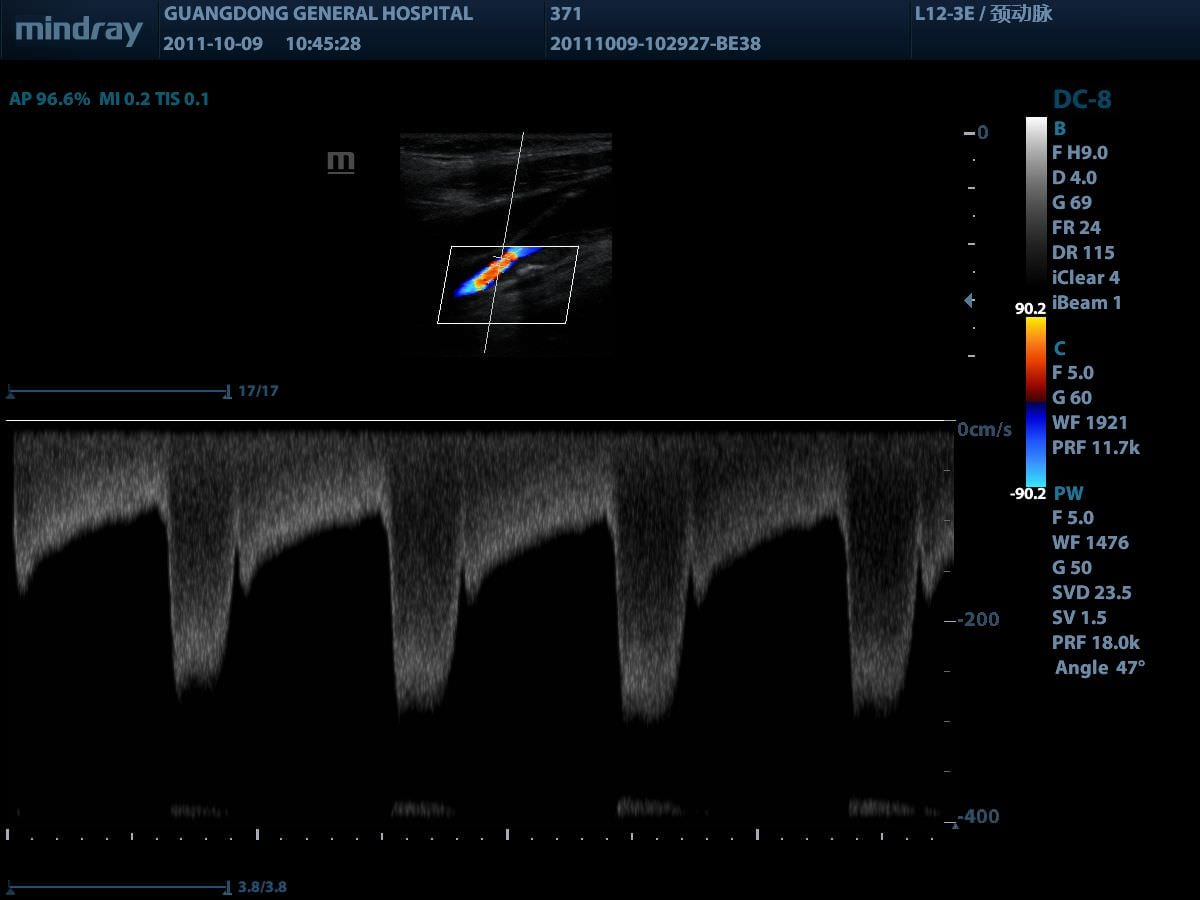1200x900 pixels.
Task: Select the 3.8/3.8 spectral cine slider
Action: pyautogui.click(x=120, y=887)
